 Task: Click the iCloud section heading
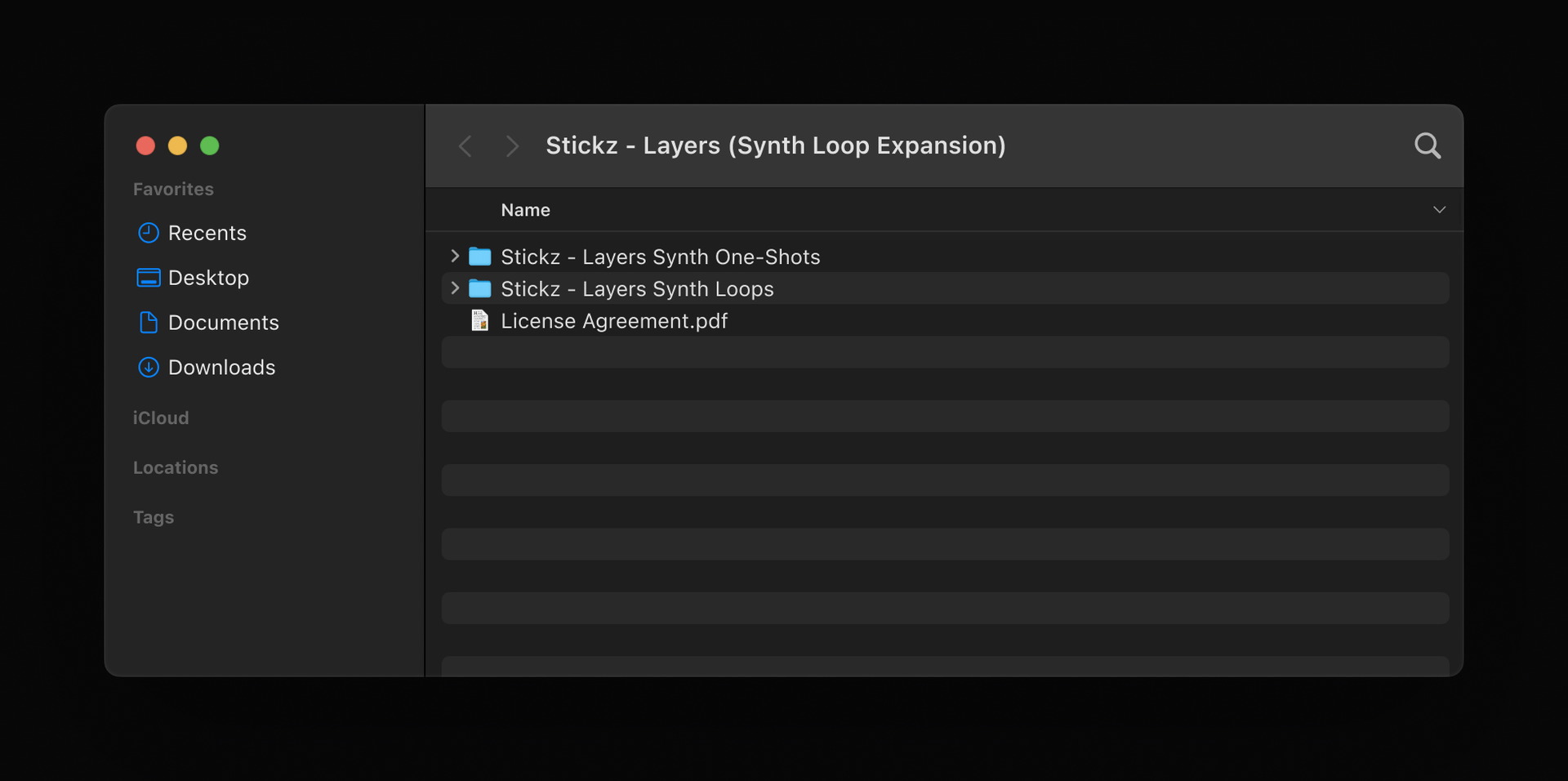tap(161, 418)
